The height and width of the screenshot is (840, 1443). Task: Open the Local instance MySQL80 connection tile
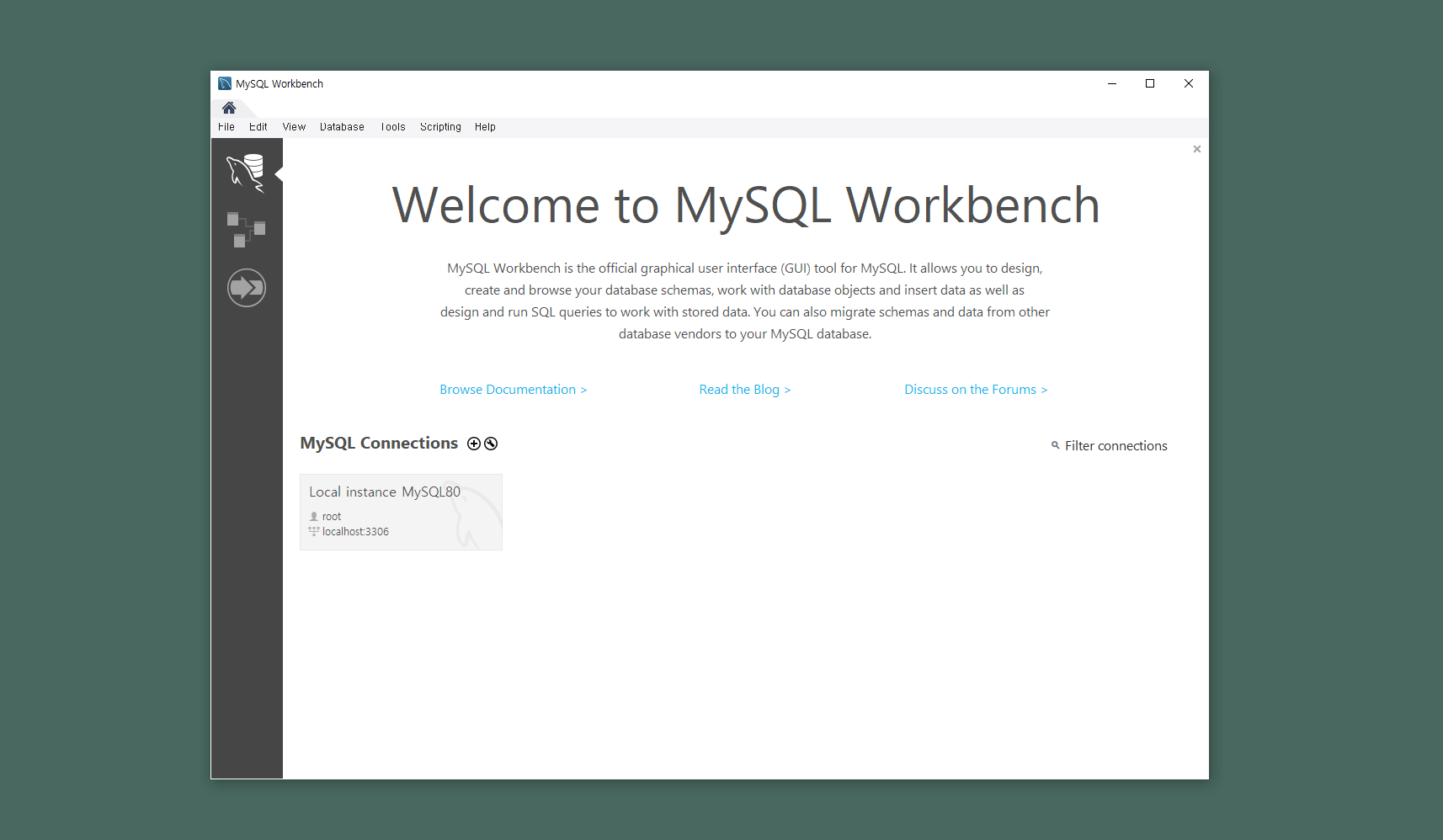tap(401, 512)
